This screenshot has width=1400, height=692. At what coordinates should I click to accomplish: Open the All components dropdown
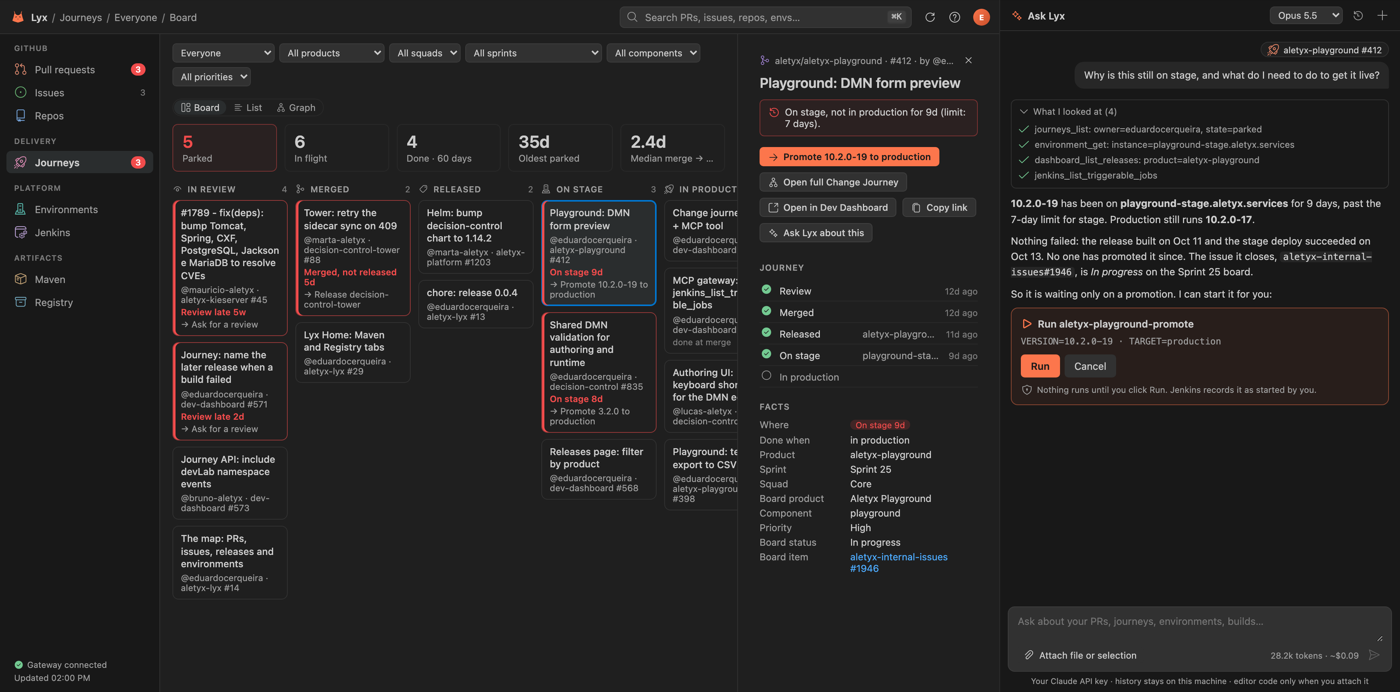(654, 53)
